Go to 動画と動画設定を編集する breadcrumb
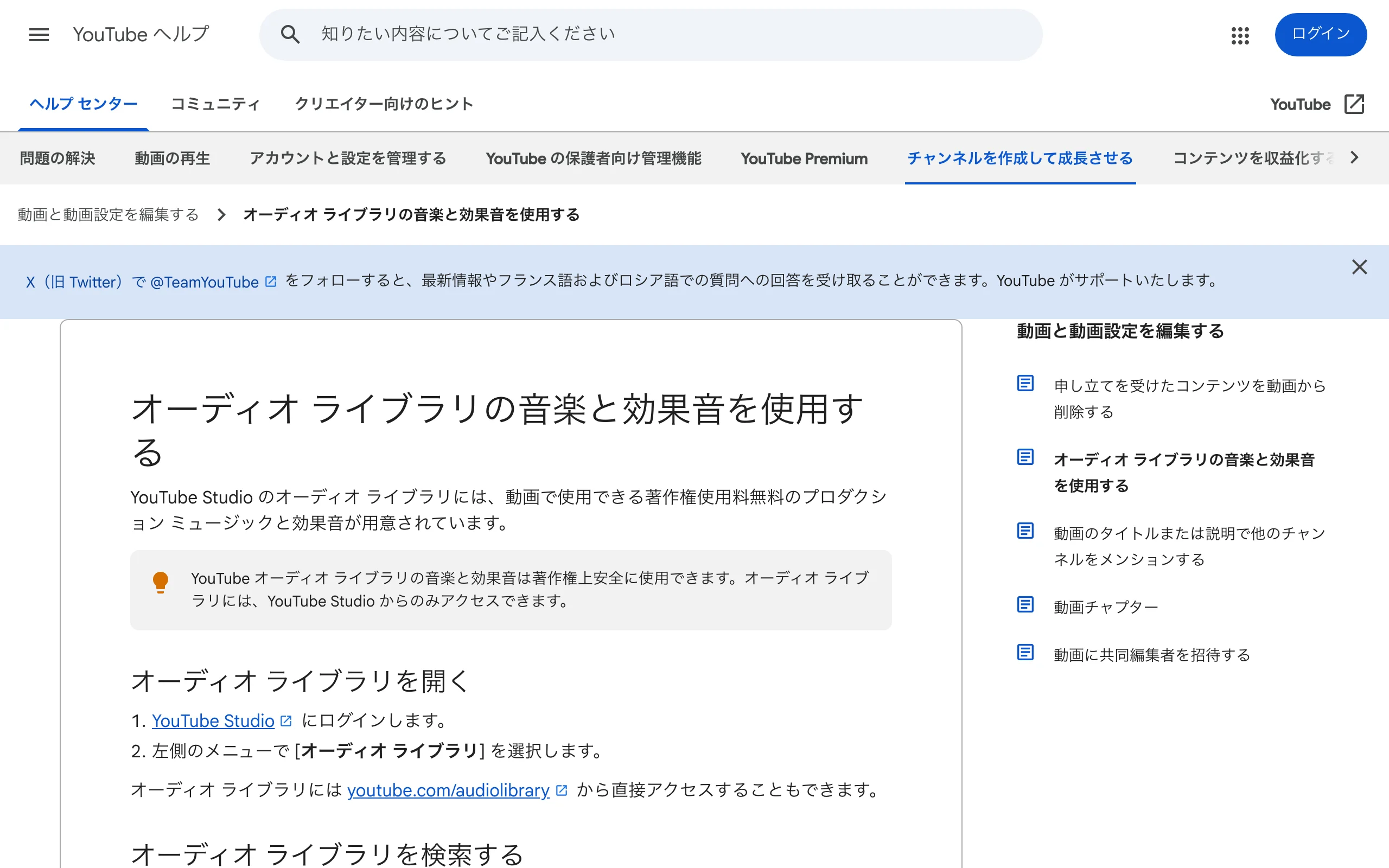1389x868 pixels. (109, 215)
